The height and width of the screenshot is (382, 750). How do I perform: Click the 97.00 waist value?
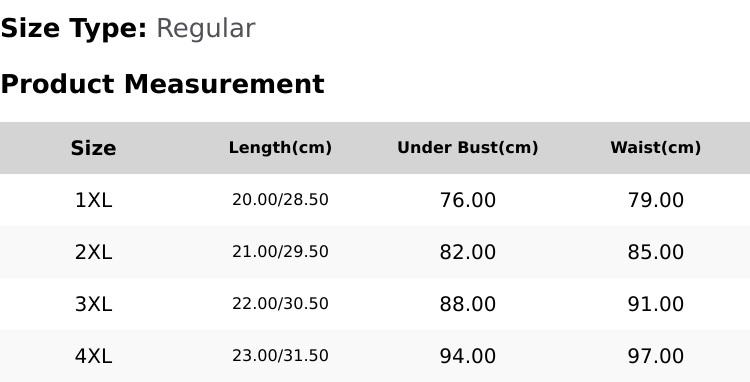coord(656,356)
